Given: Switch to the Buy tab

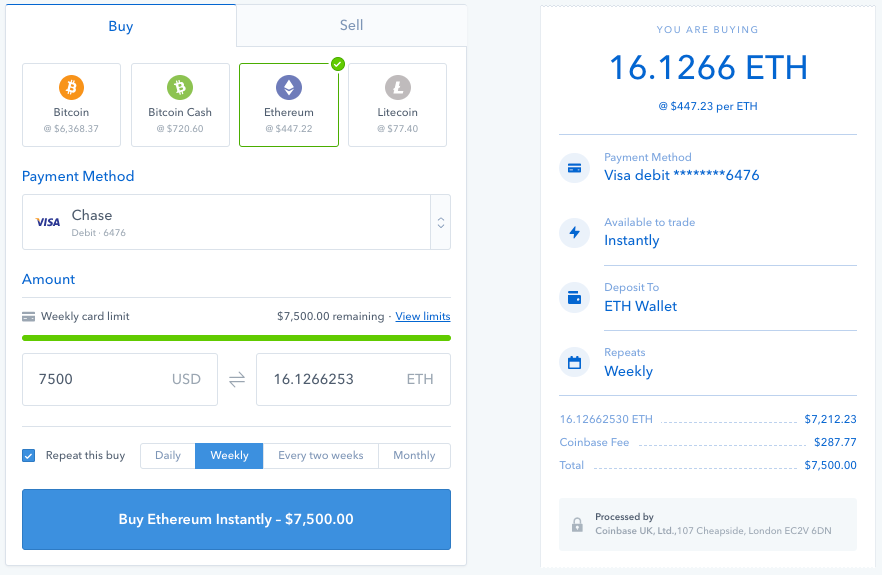Looking at the screenshot, I should (121, 26).
